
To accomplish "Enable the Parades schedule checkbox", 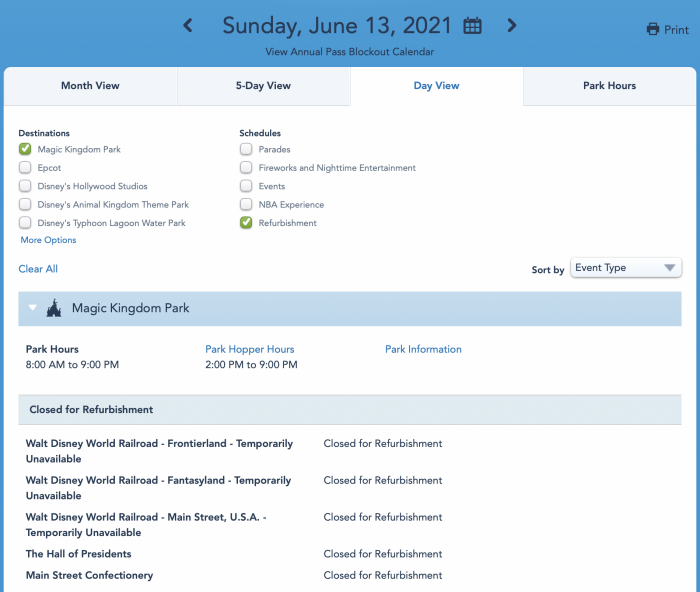I will (246, 149).
